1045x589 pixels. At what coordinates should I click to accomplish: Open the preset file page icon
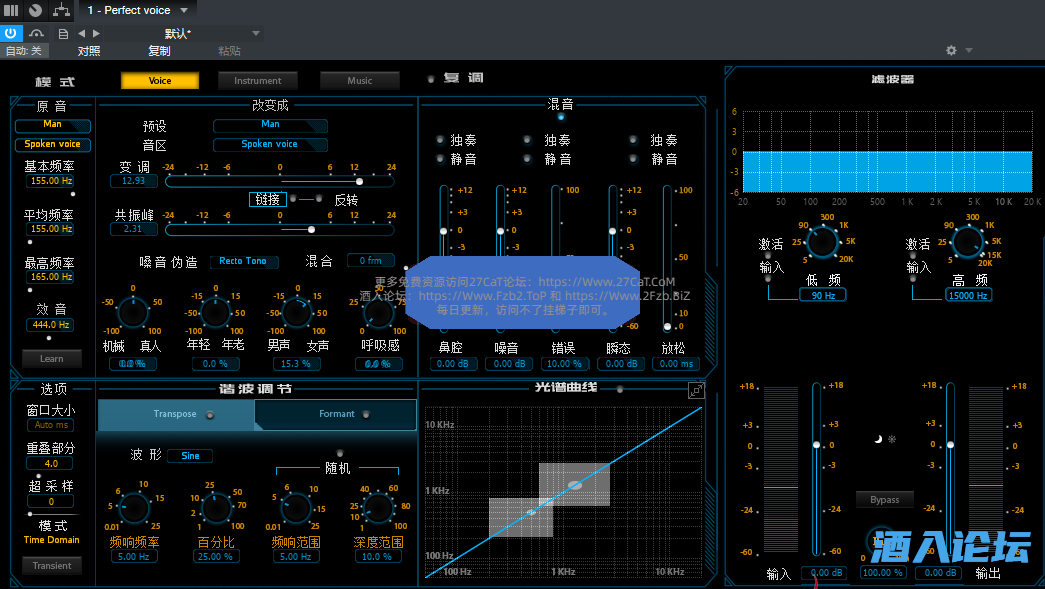[x=63, y=33]
